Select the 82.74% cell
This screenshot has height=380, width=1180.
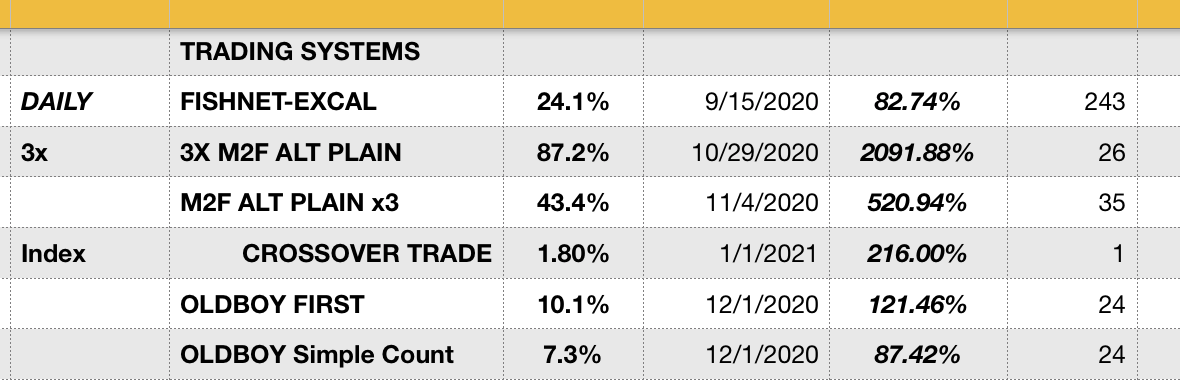(x=918, y=101)
